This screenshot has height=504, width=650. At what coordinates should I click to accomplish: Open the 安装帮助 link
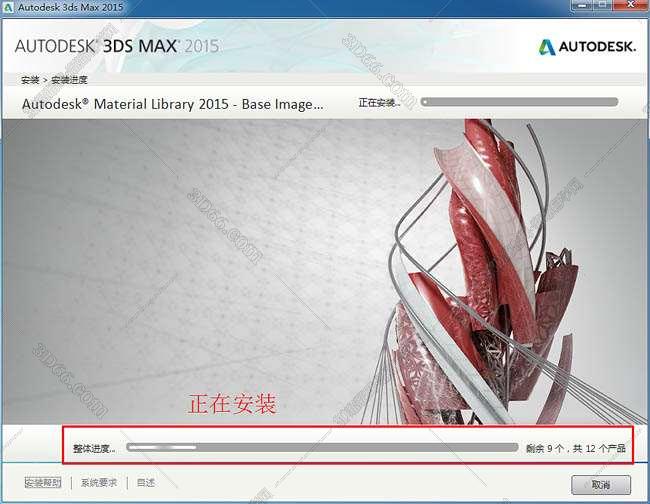(43, 483)
